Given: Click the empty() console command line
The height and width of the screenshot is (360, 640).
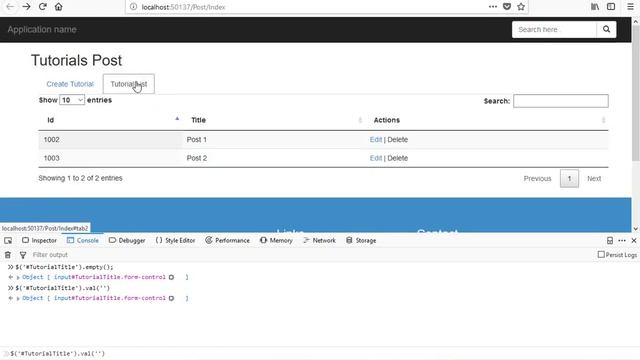Looking at the screenshot, I should (x=64, y=267).
